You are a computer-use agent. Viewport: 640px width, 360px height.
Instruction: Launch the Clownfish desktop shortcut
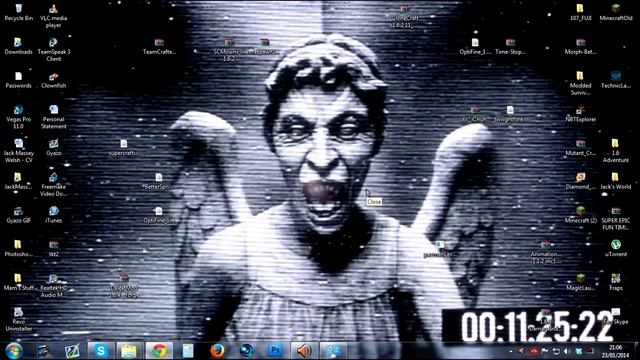[x=53, y=80]
